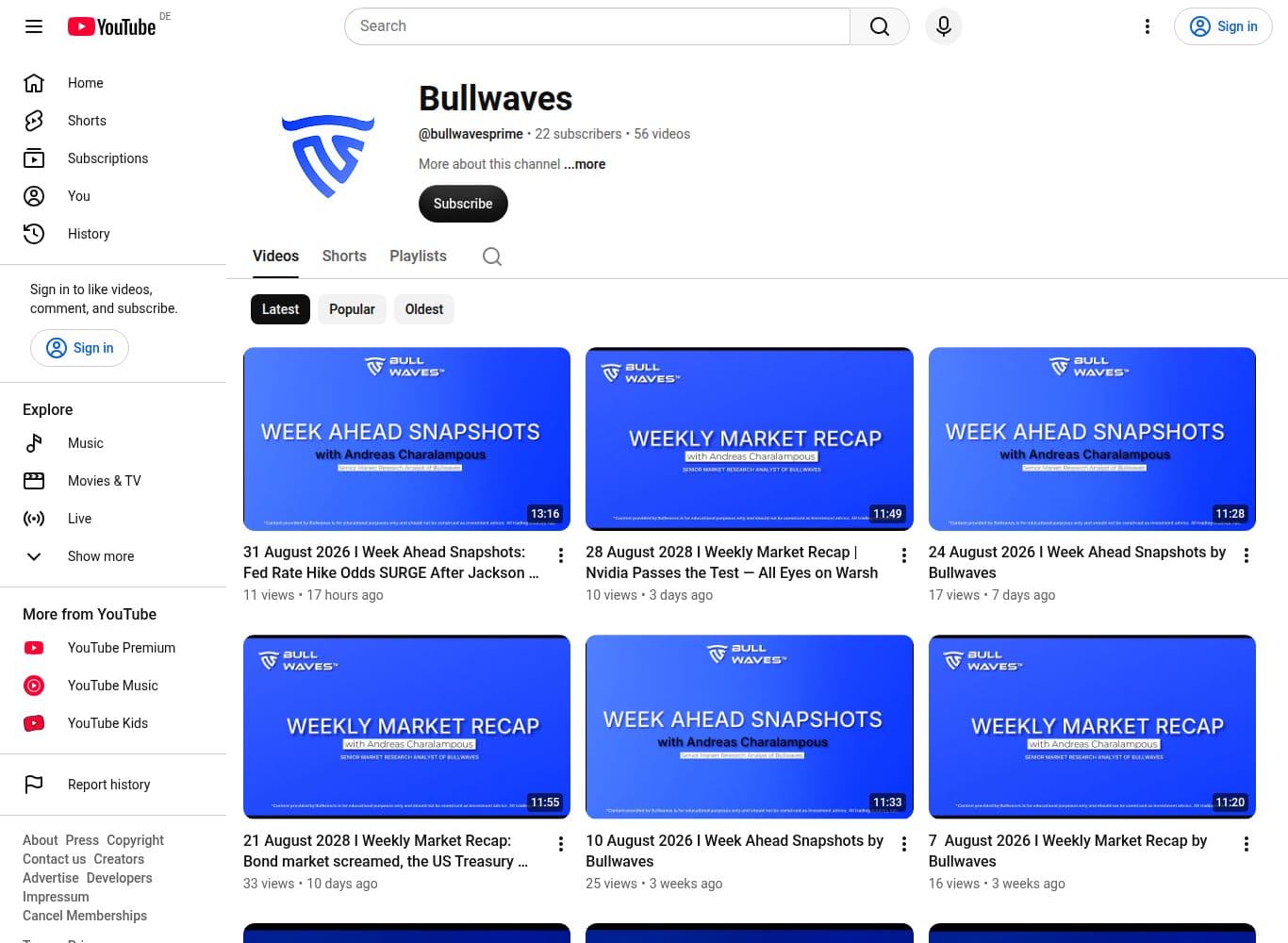Open Shorts from the sidebar

(x=113, y=121)
